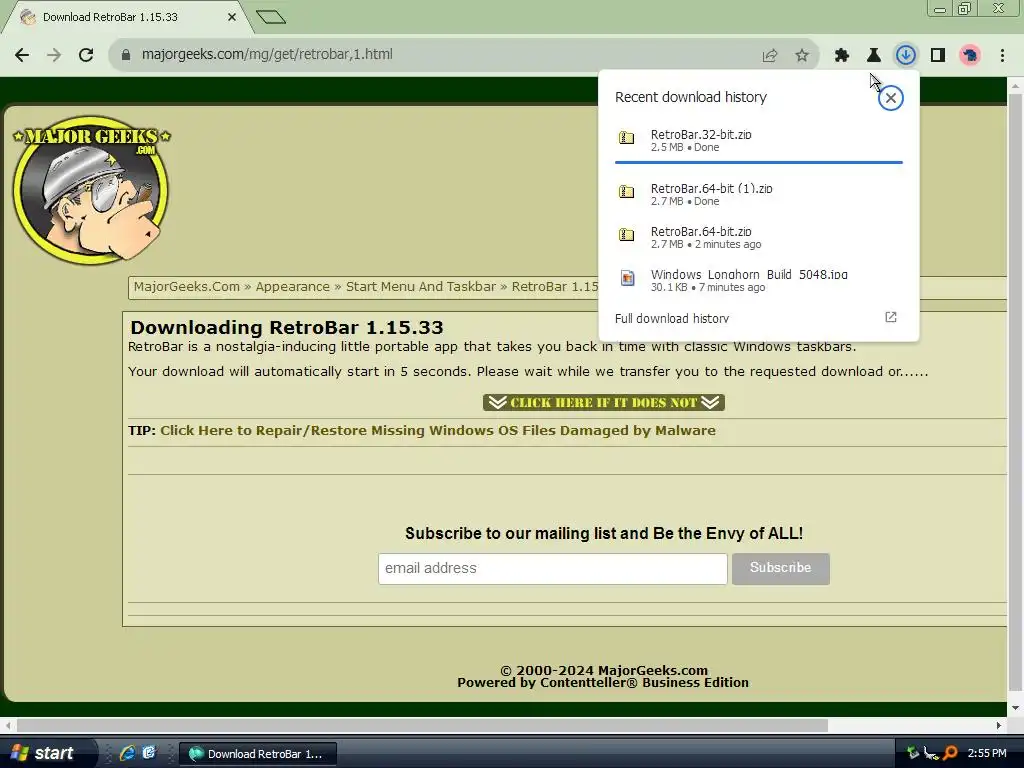
Task: Open the Extensions puzzle icon
Action: (x=842, y=56)
